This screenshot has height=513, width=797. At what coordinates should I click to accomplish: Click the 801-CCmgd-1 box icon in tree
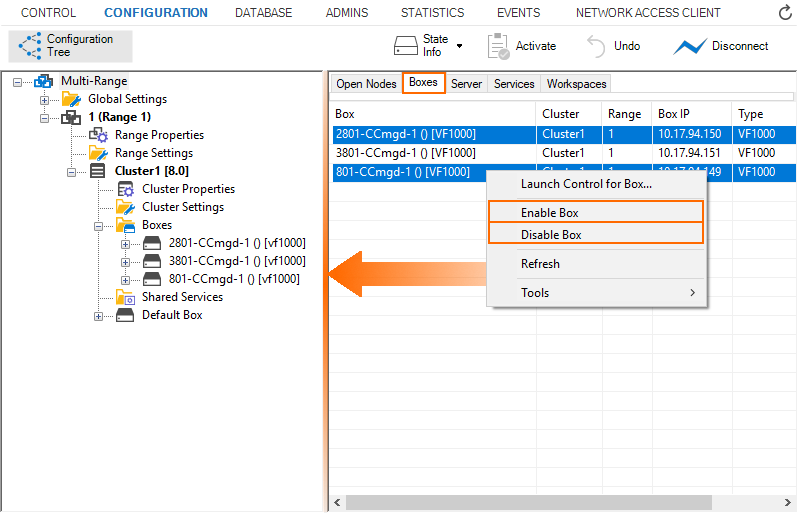tap(152, 279)
